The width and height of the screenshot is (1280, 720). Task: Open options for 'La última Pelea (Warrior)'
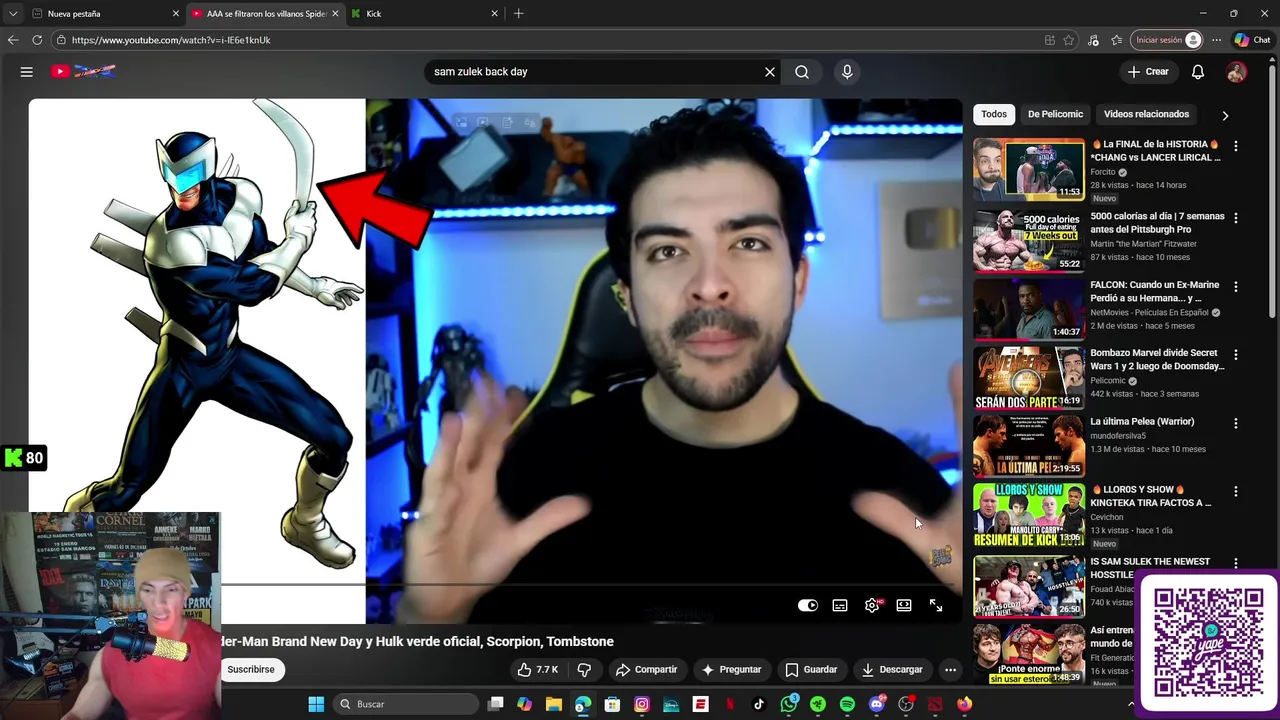coord(1236,423)
